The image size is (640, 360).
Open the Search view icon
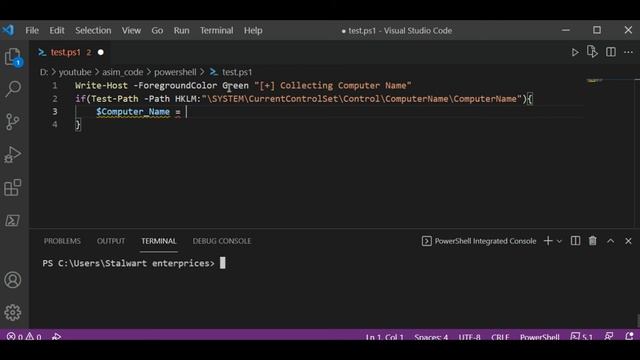click(x=13, y=89)
